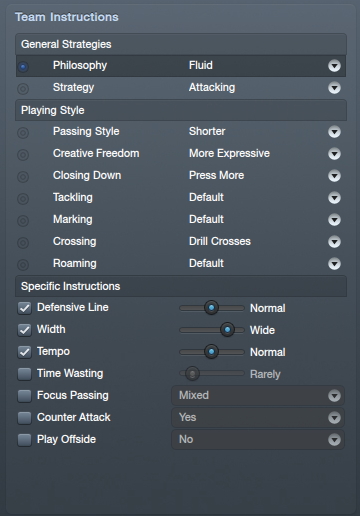The height and width of the screenshot is (516, 360).
Task: Open the Focus Passing Mixed dropdown
Action: pos(258,396)
